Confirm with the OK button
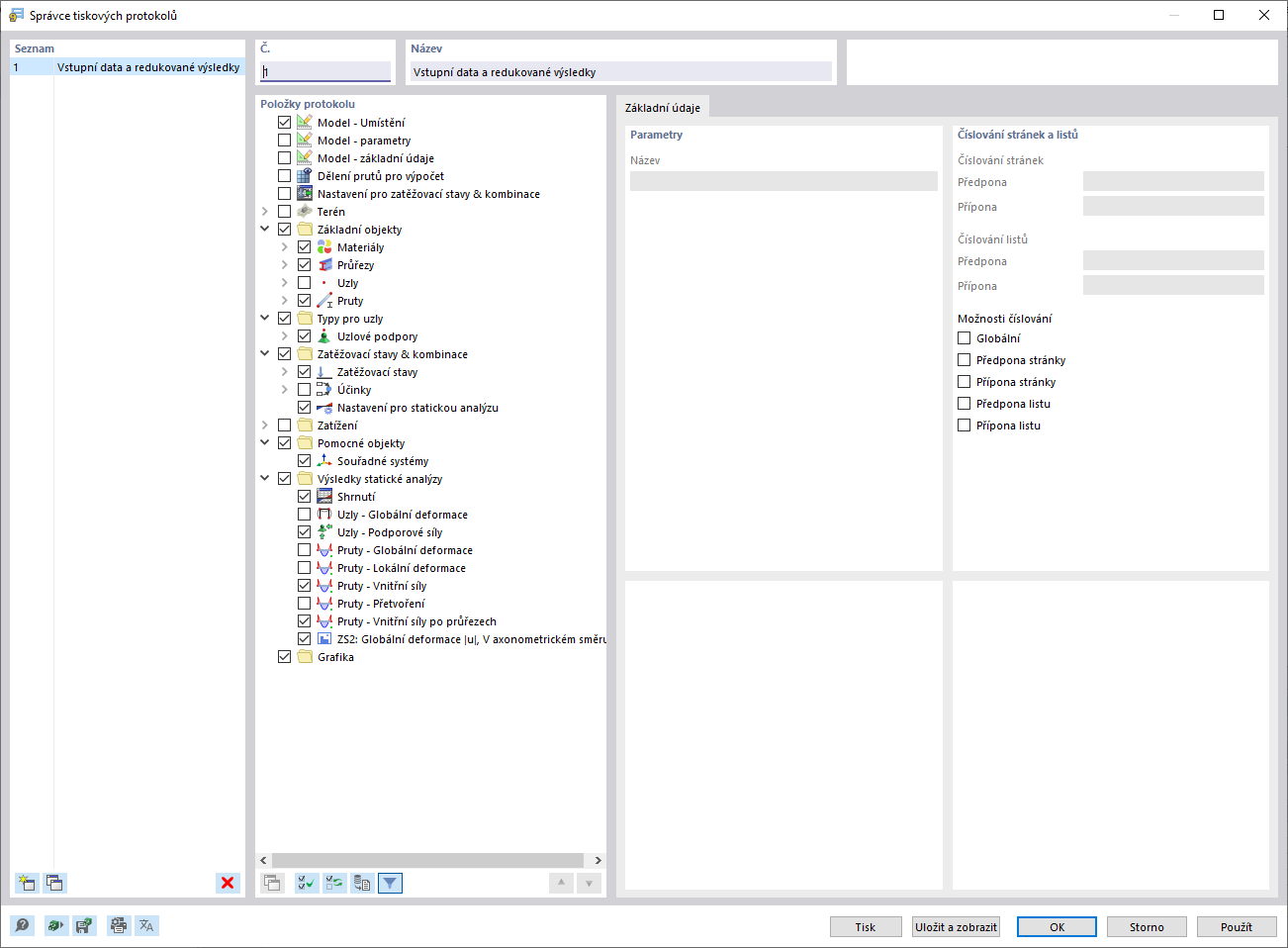1288x948 pixels. 1057,927
